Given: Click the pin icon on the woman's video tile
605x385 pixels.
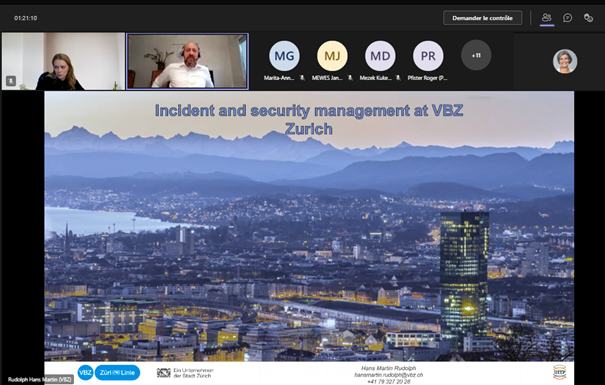Looking at the screenshot, I should click(11, 81).
